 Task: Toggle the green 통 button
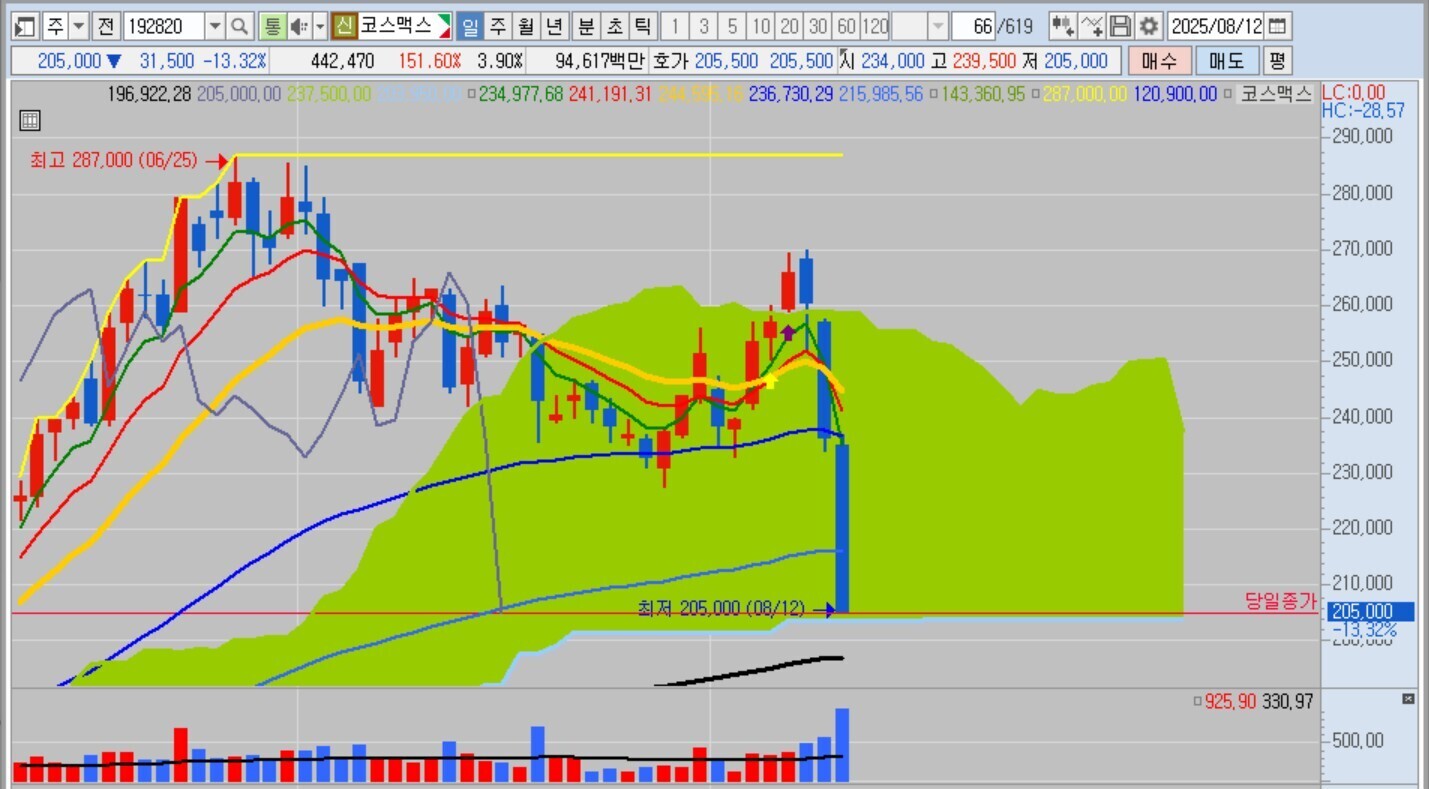coord(271,25)
